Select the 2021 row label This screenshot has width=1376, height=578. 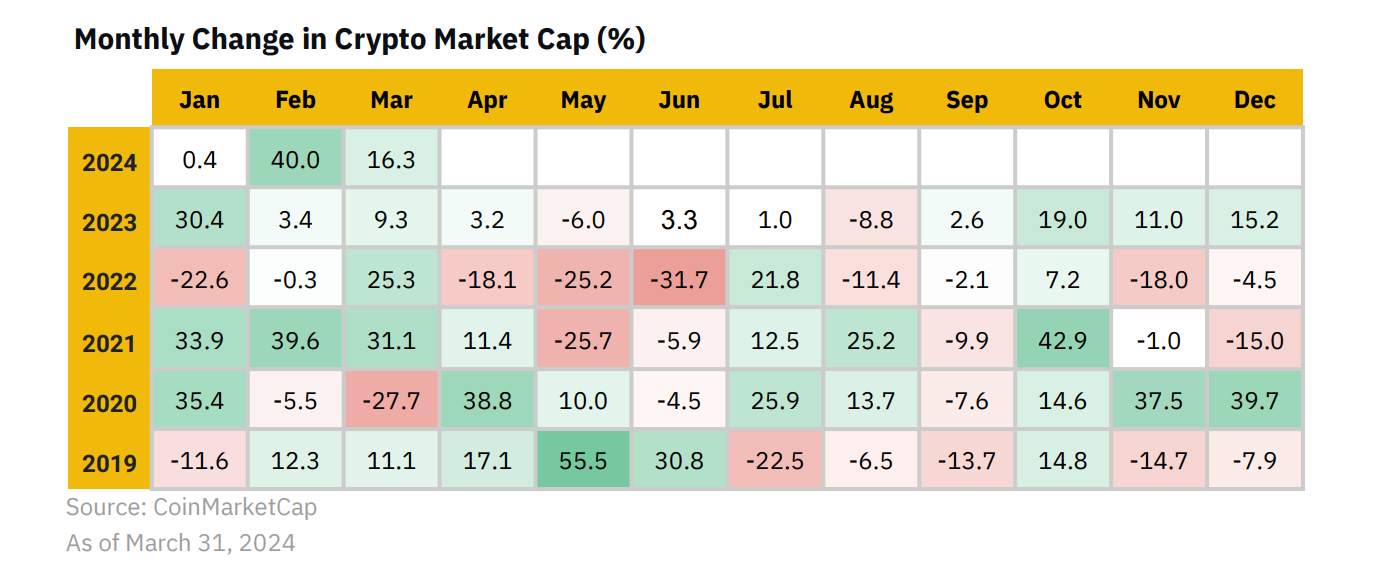pyautogui.click(x=110, y=342)
